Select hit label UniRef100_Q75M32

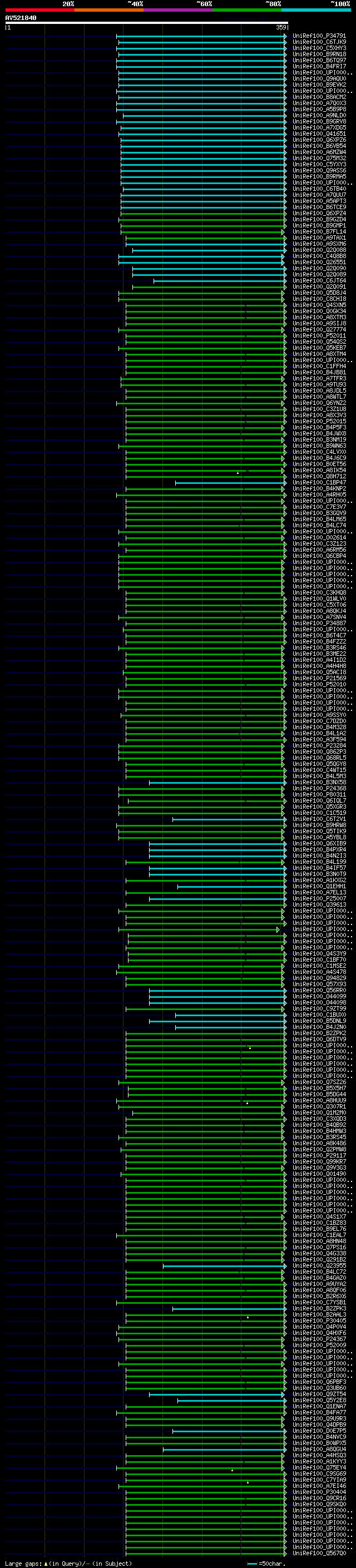tap(319, 159)
